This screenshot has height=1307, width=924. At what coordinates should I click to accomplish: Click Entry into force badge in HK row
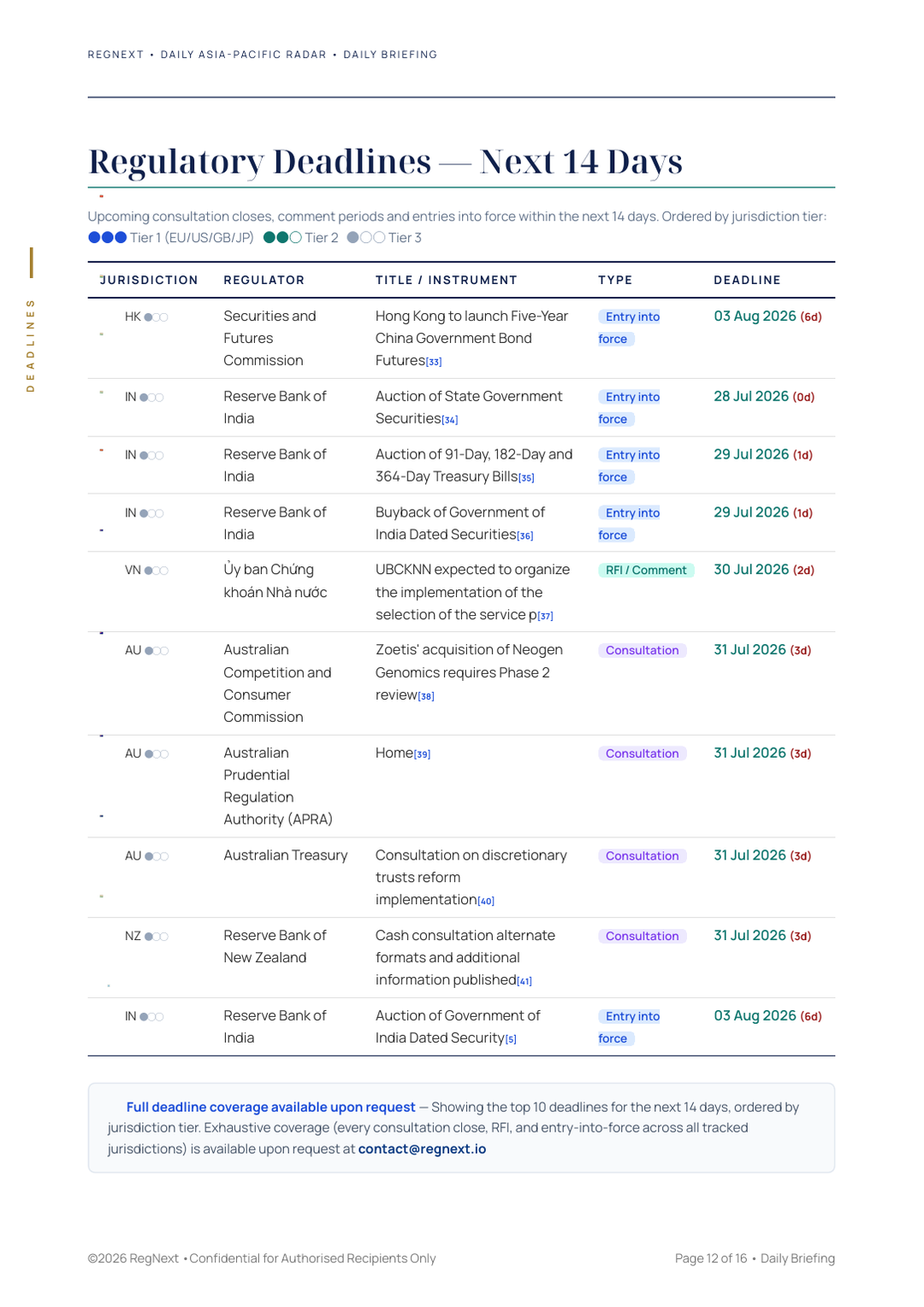tap(630, 328)
